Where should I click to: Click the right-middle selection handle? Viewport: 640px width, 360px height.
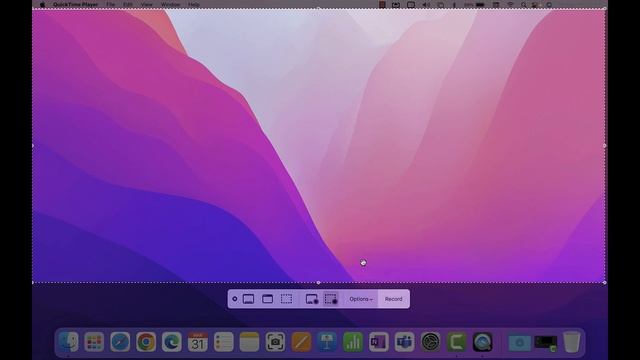(604, 145)
